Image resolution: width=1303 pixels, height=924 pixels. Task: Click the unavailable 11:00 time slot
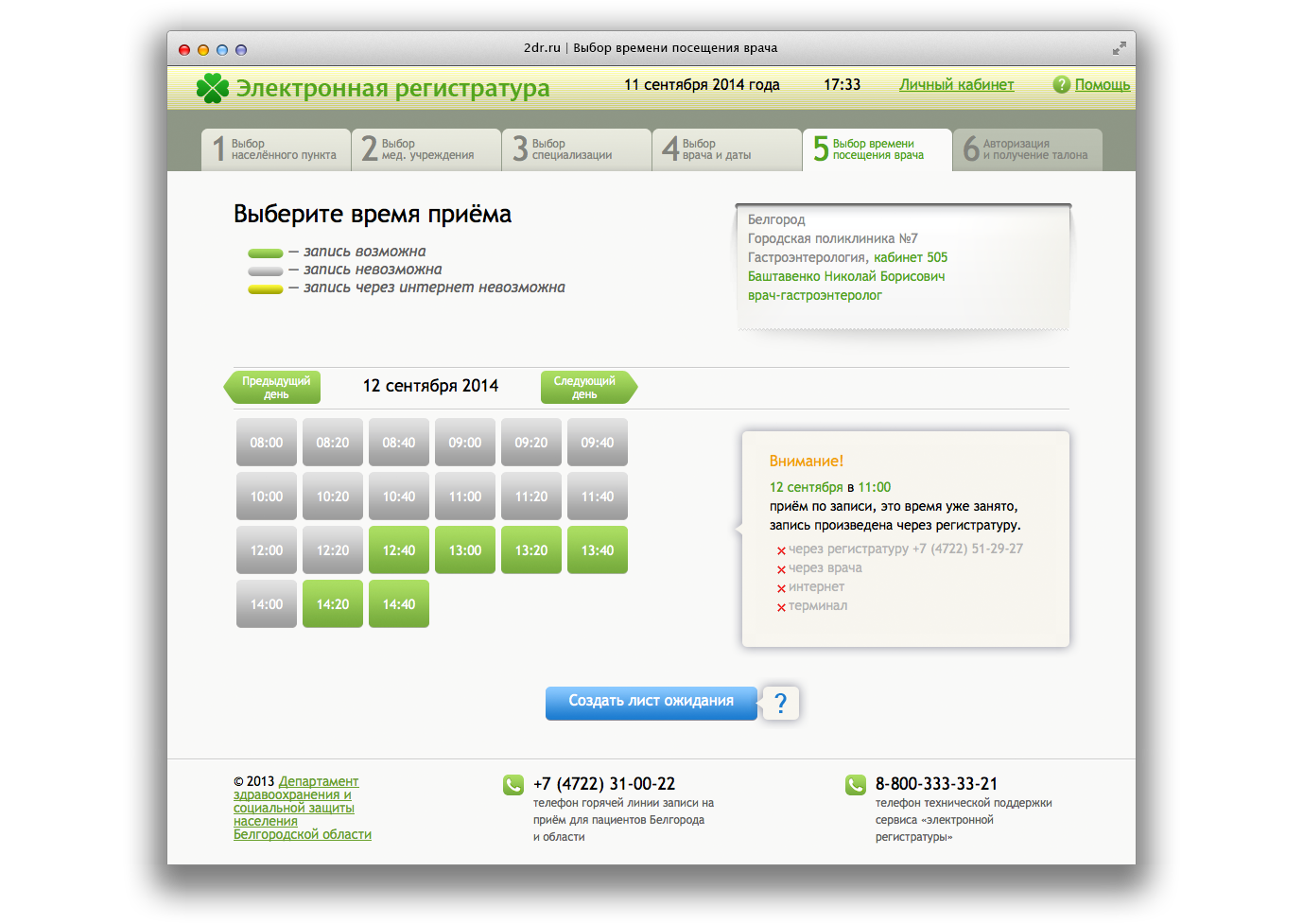pos(465,497)
